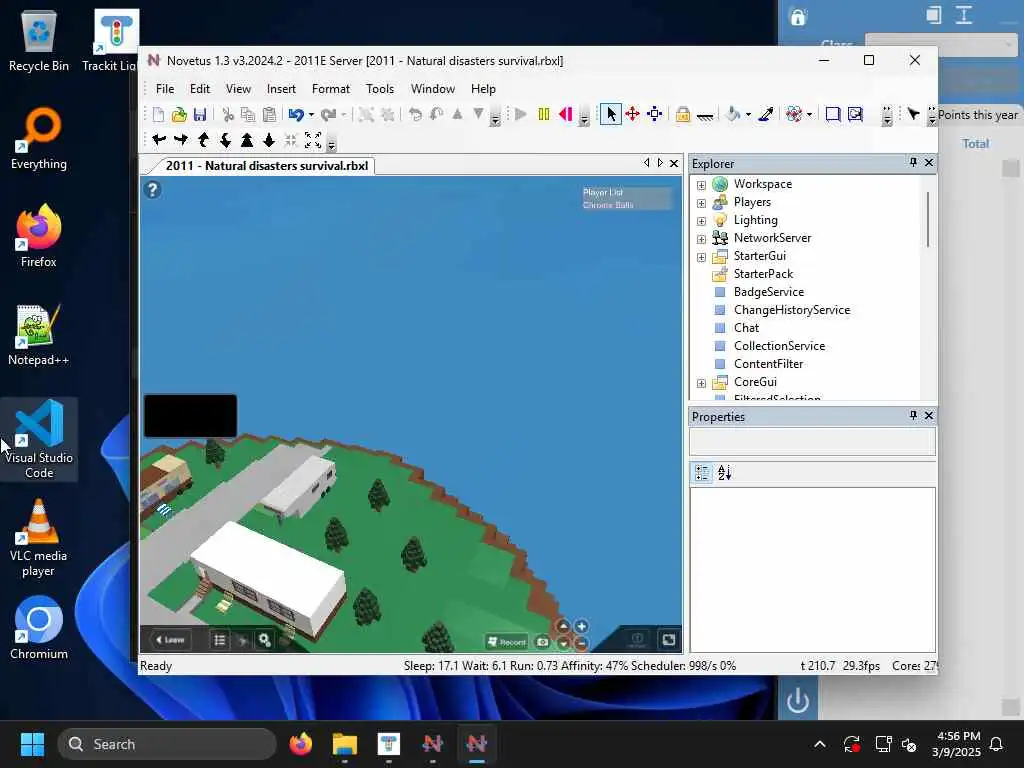Viewport: 1024px width, 768px height.
Task: Click the Copy icon in toolbar
Action: (248, 114)
